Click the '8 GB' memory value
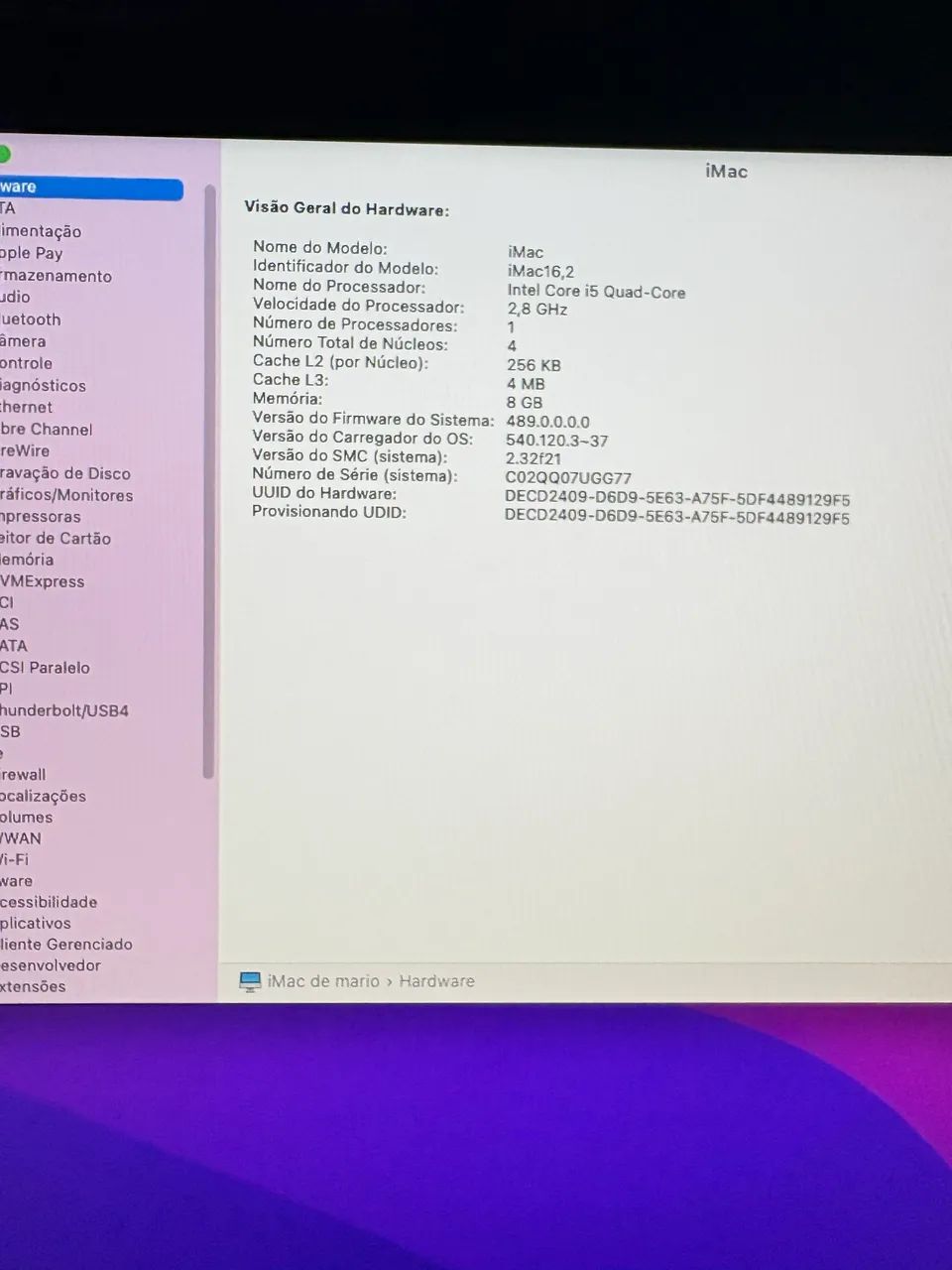The image size is (952, 1270). (x=525, y=403)
